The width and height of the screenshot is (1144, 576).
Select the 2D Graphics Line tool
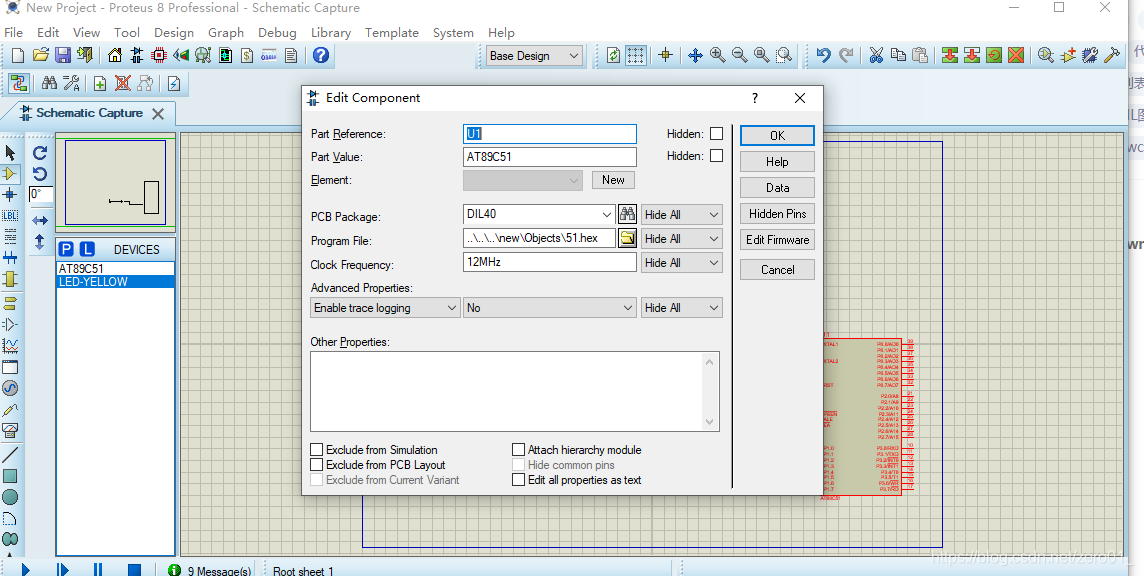[x=10, y=454]
